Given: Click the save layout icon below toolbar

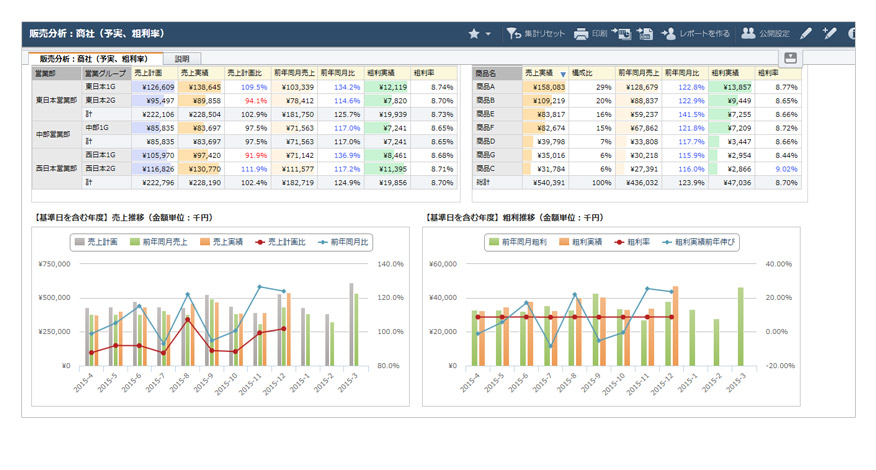Looking at the screenshot, I should tap(790, 58).
